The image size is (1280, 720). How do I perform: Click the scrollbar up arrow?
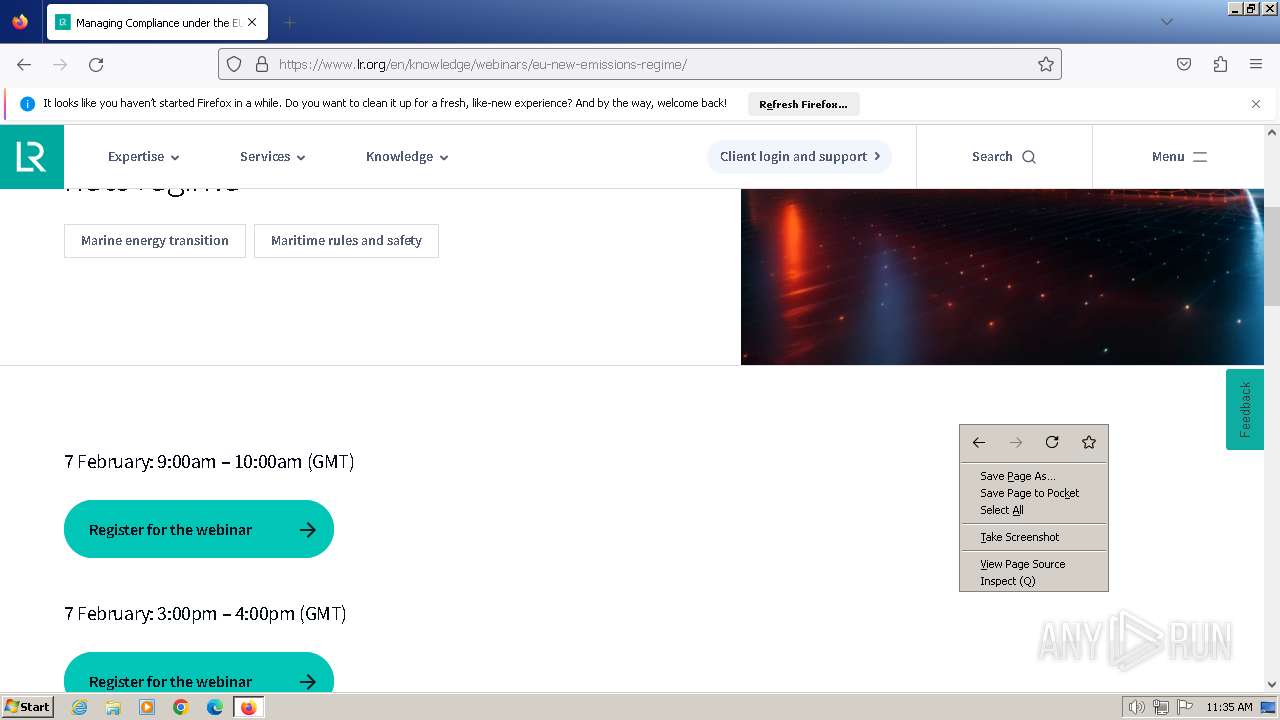(x=1272, y=132)
